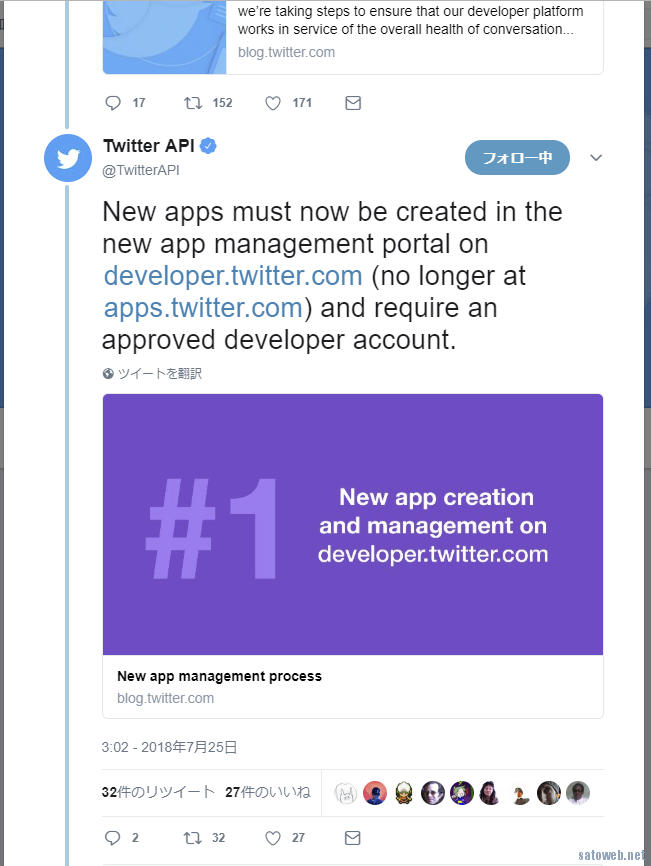
Task: Expand the tweet options chevron menu
Action: tap(596, 158)
